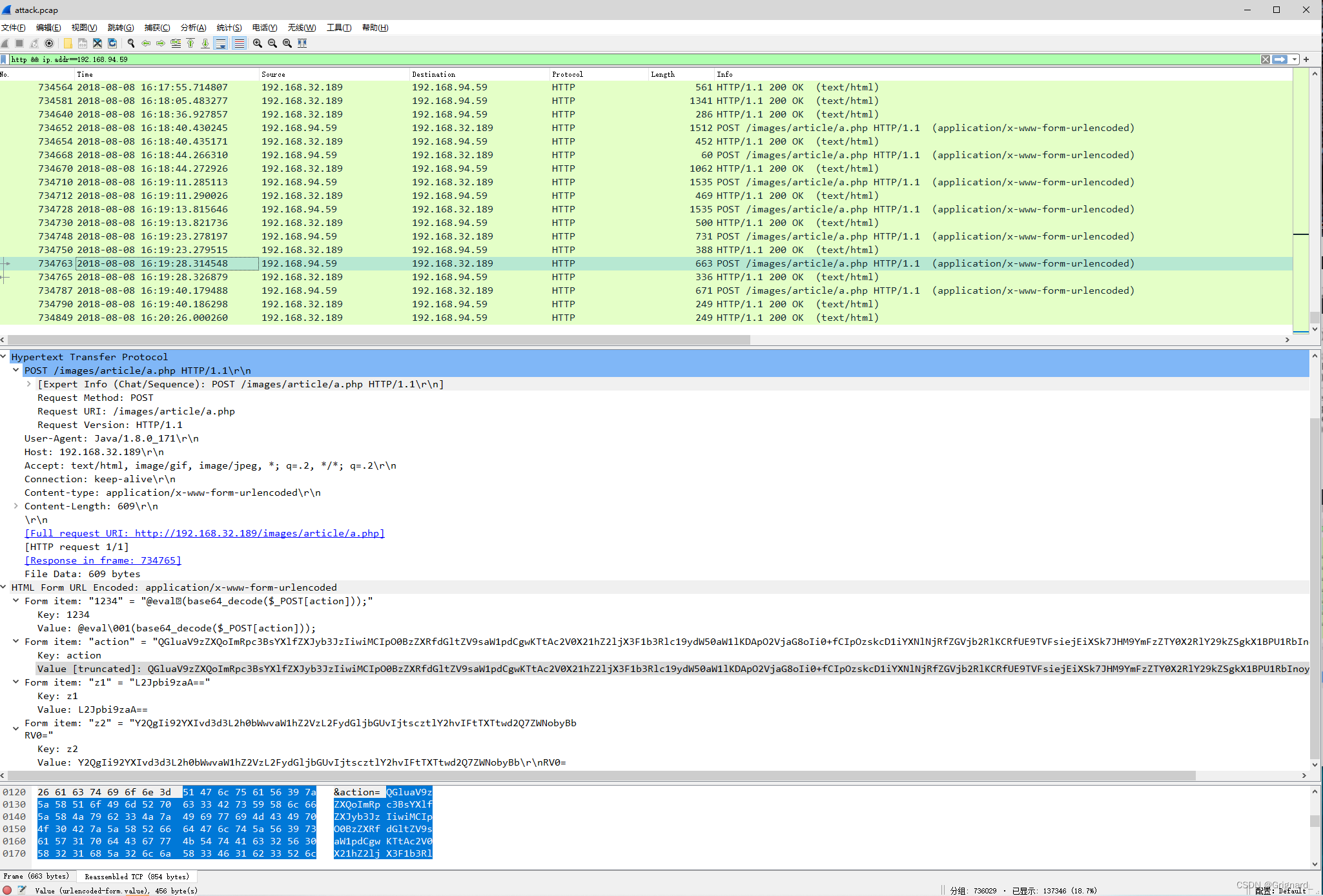The height and width of the screenshot is (896, 1323).
Task: Click the display filter bookmark icon
Action: 4,59
